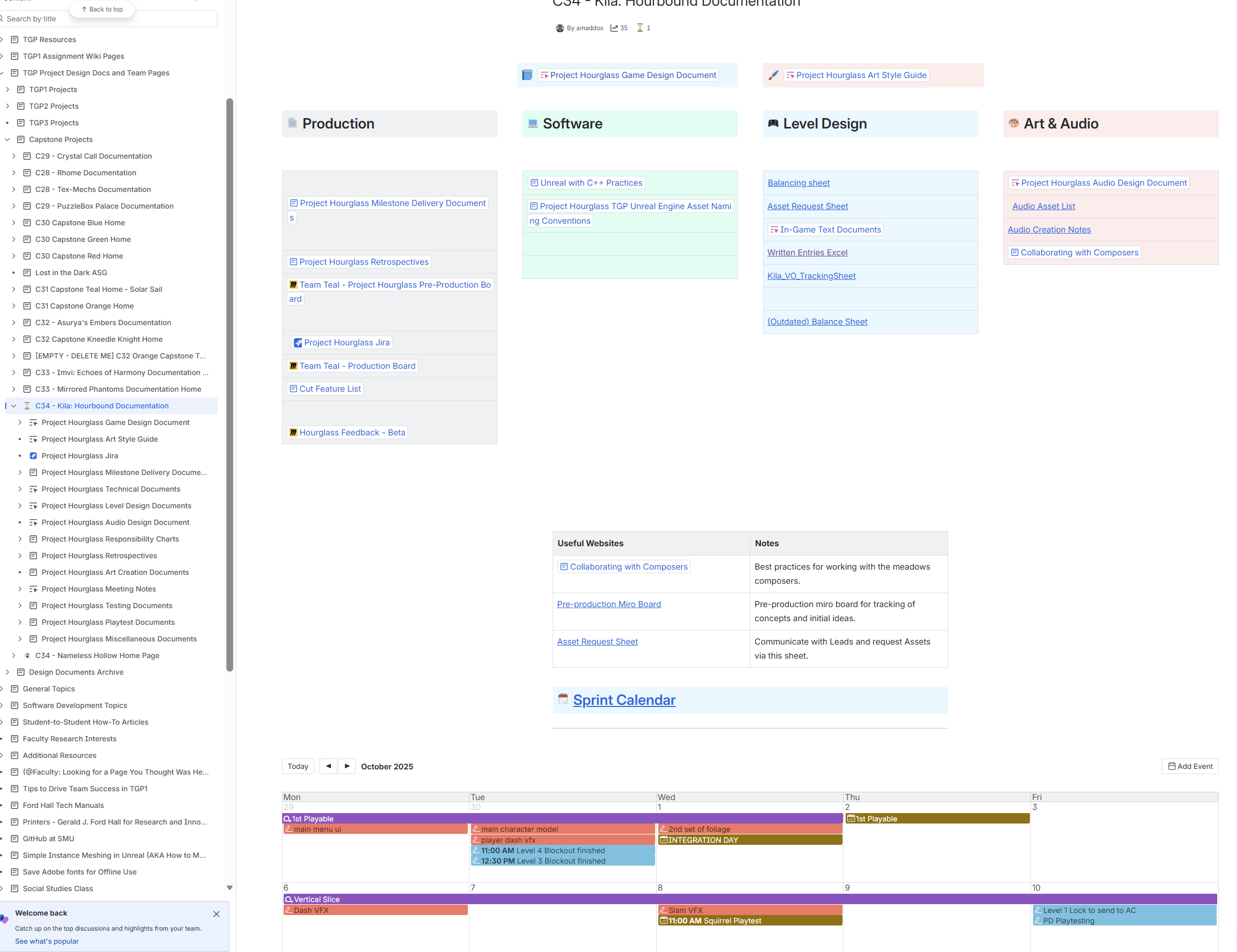Click the page views analytics icon
The image size is (1237, 952).
614,28
